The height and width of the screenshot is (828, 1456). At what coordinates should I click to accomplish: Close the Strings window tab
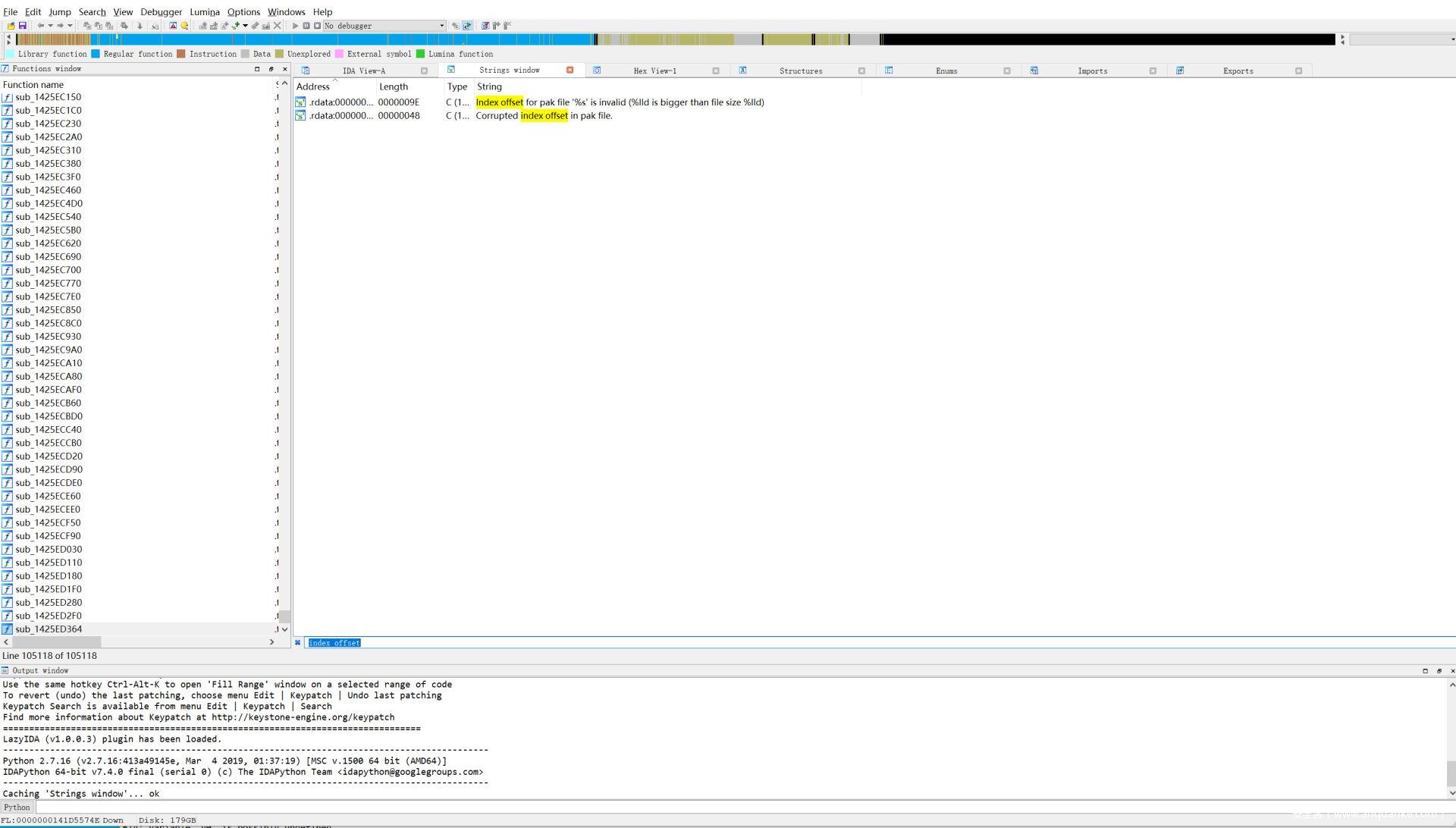pos(570,70)
